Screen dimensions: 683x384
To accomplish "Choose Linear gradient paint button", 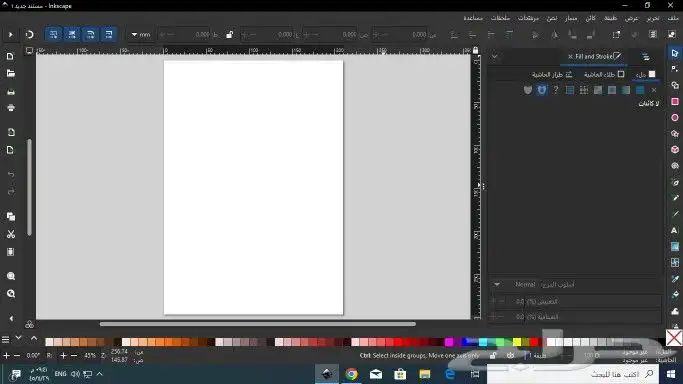I will 626,90.
